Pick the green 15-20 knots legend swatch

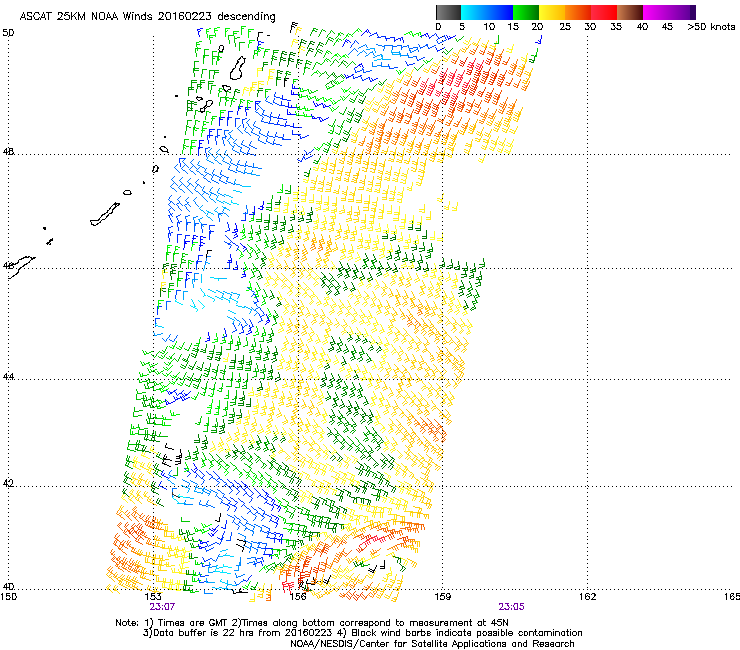pyautogui.click(x=526, y=12)
